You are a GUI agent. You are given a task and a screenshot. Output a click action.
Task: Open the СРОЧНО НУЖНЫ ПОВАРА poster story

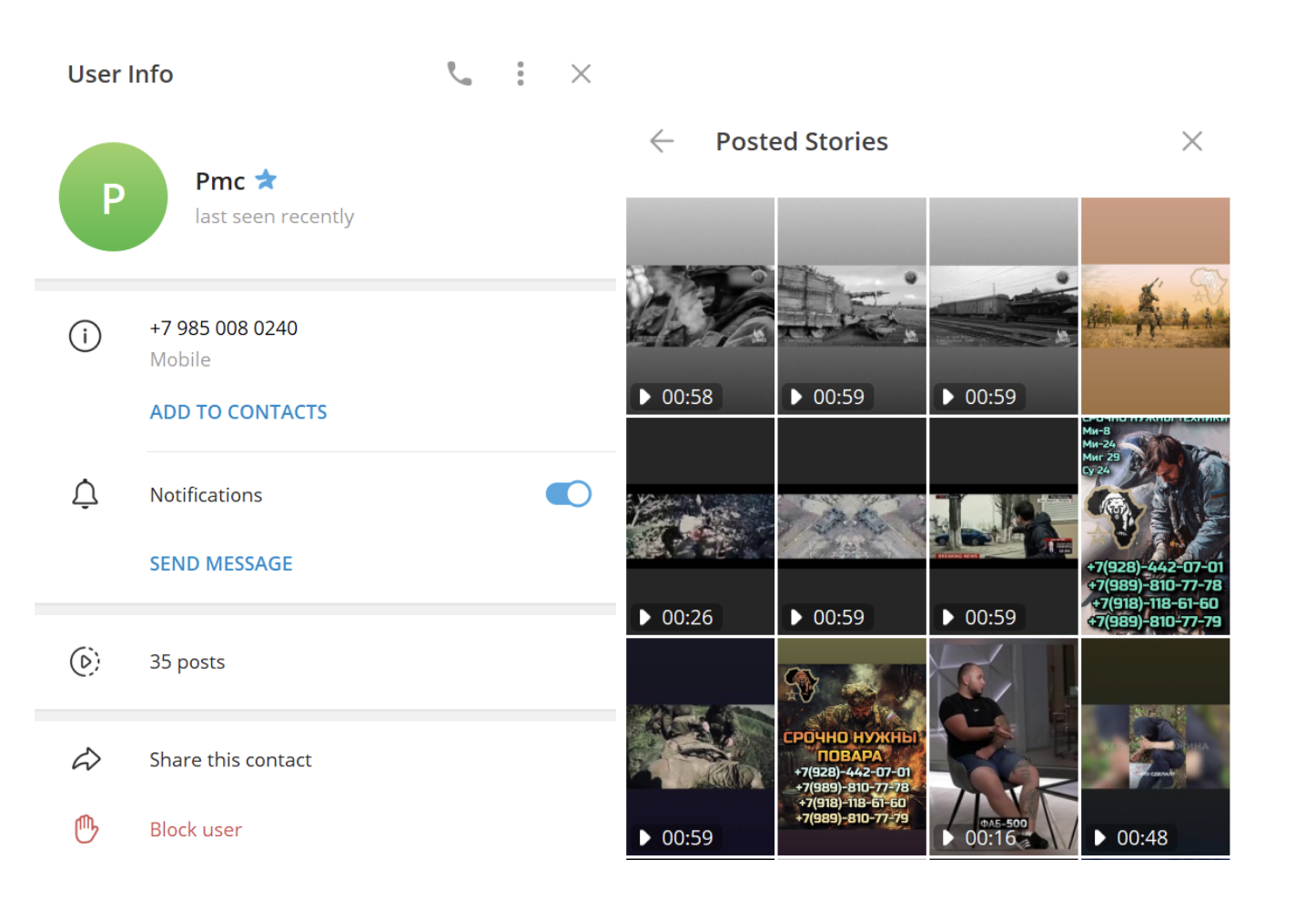pyautogui.click(x=852, y=746)
